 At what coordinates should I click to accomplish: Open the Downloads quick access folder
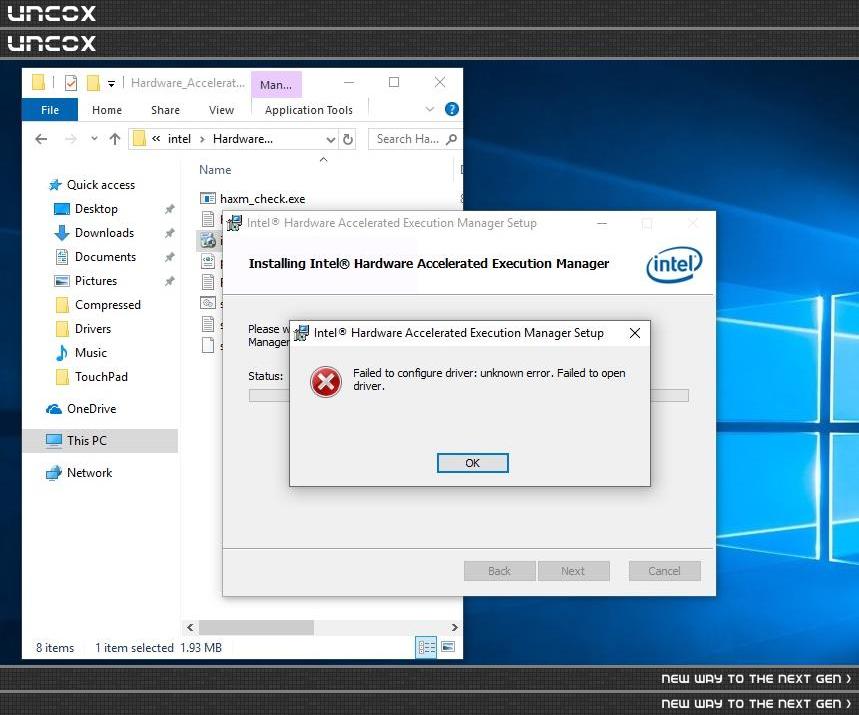click(104, 233)
